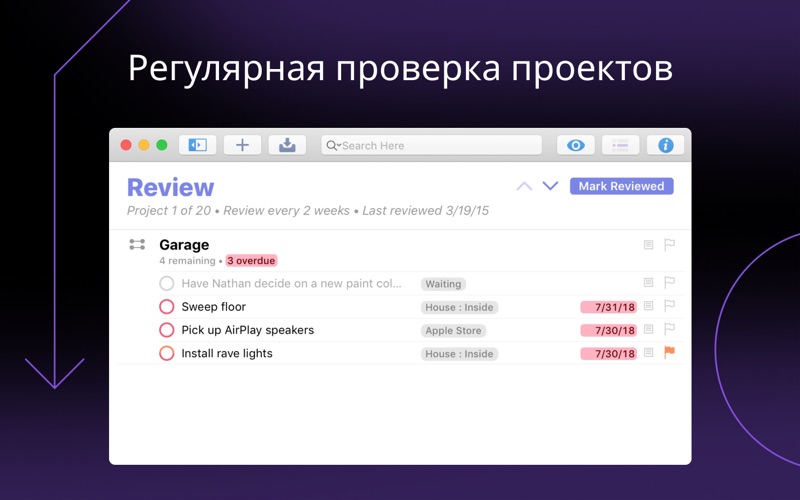This screenshot has width=800, height=500.
Task: Select Pick up AirPlay speakers title
Action: (248, 330)
